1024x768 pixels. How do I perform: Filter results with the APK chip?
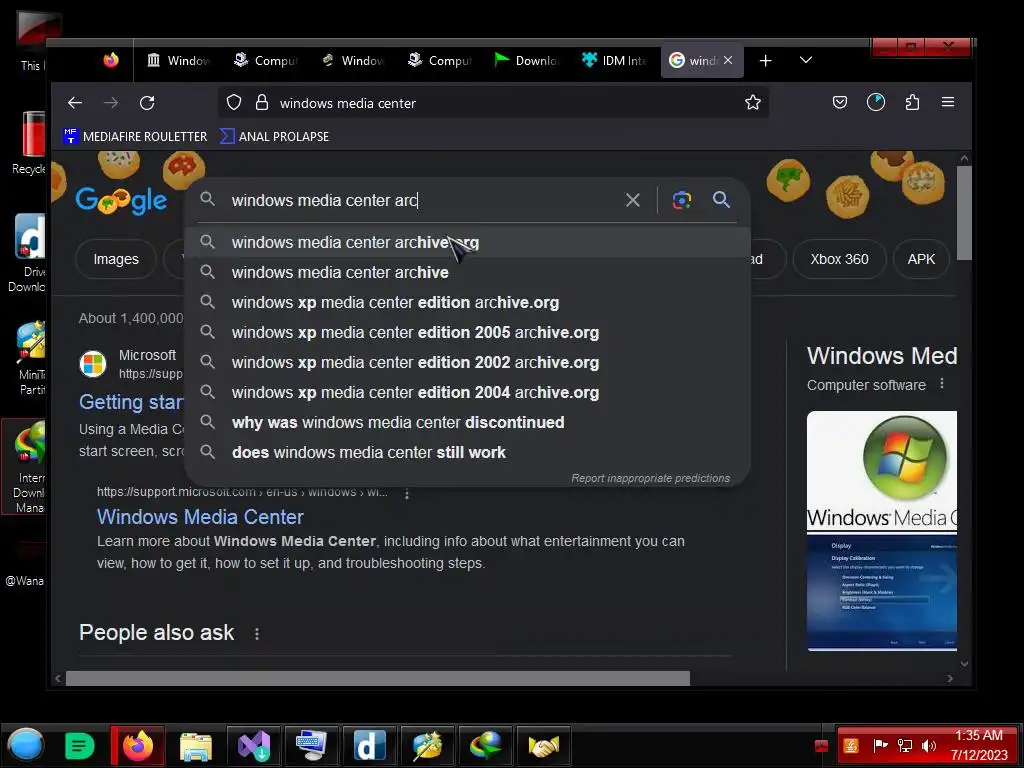click(921, 259)
